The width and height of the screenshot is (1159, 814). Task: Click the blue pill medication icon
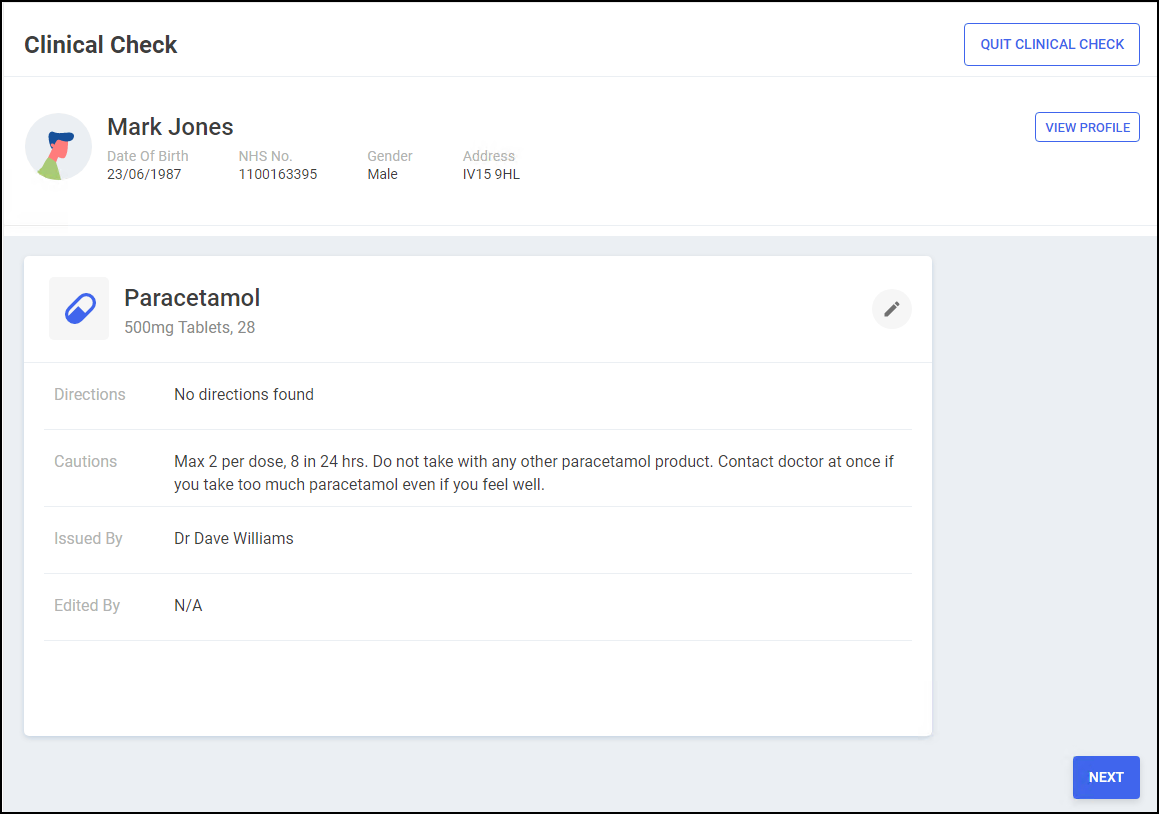coord(79,309)
